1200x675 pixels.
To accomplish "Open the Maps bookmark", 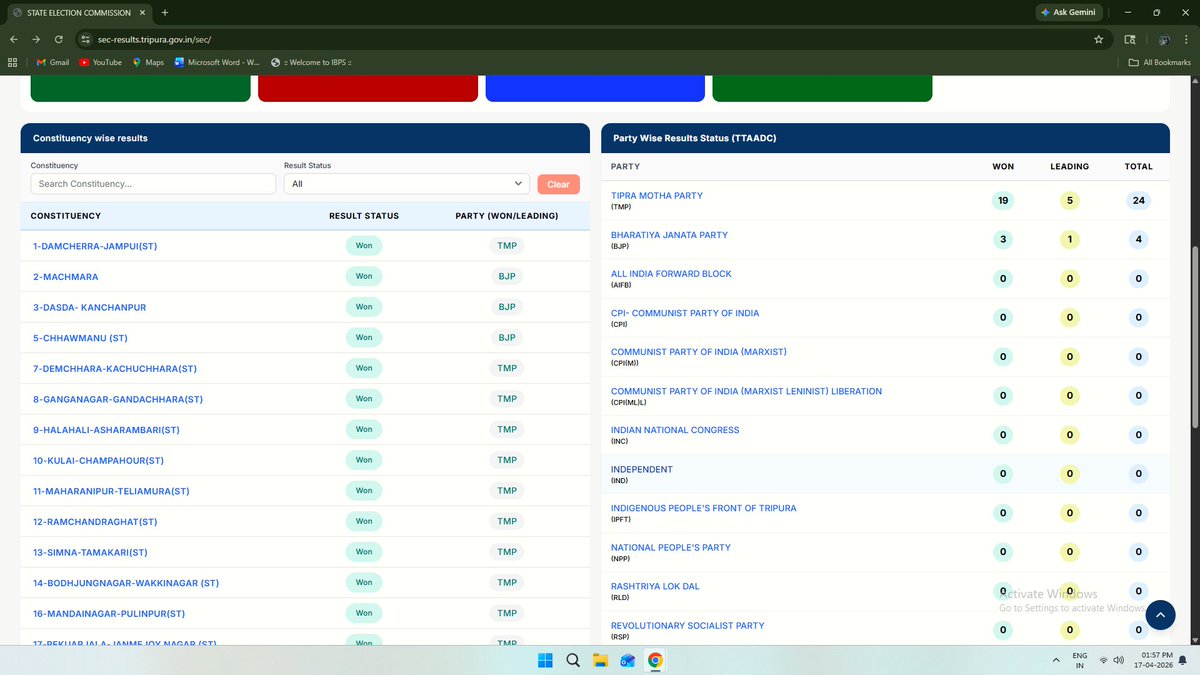I will point(148,62).
